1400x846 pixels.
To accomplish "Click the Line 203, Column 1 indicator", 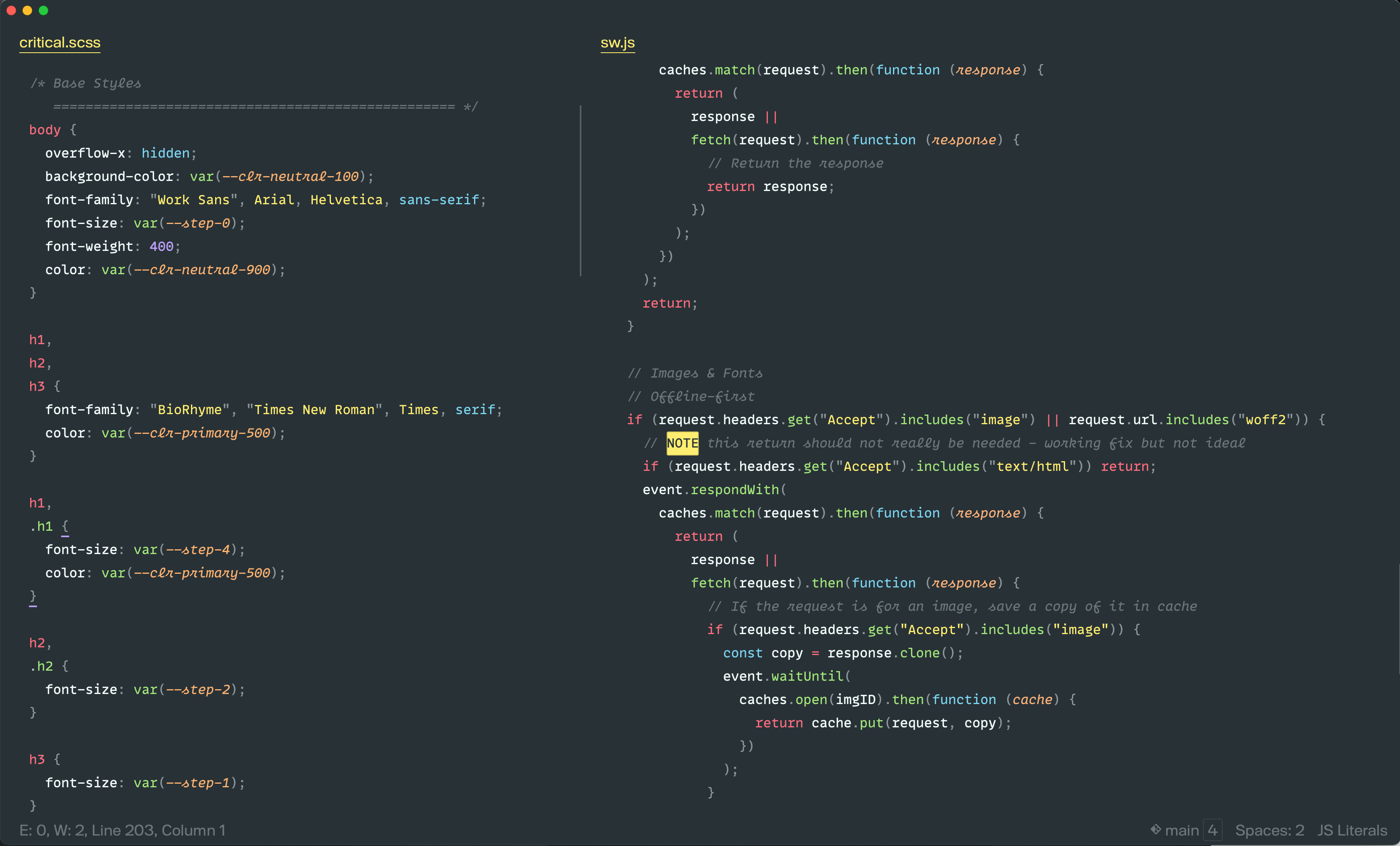I will [x=158, y=830].
